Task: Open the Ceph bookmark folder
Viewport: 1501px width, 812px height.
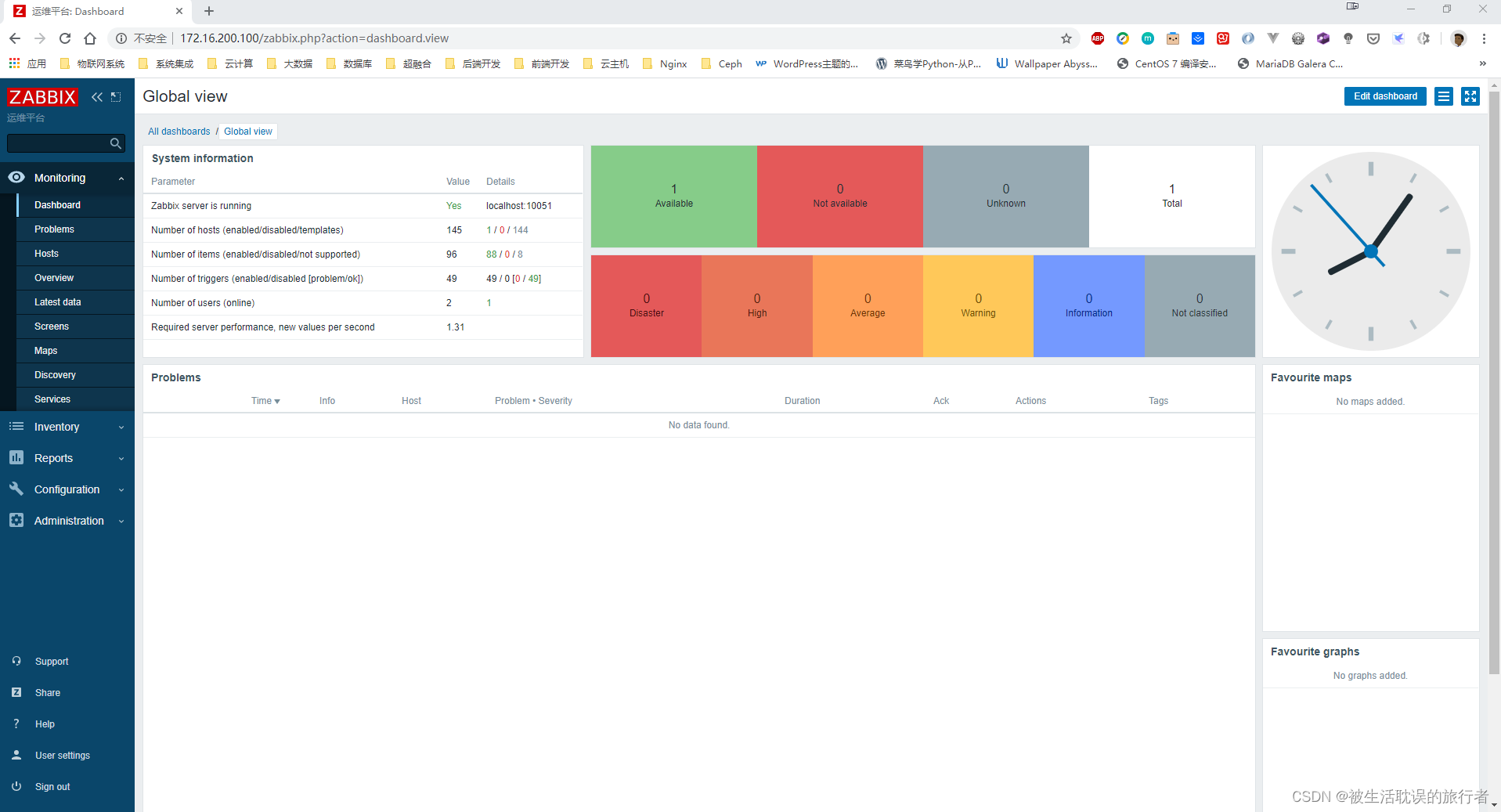Action: [x=722, y=63]
